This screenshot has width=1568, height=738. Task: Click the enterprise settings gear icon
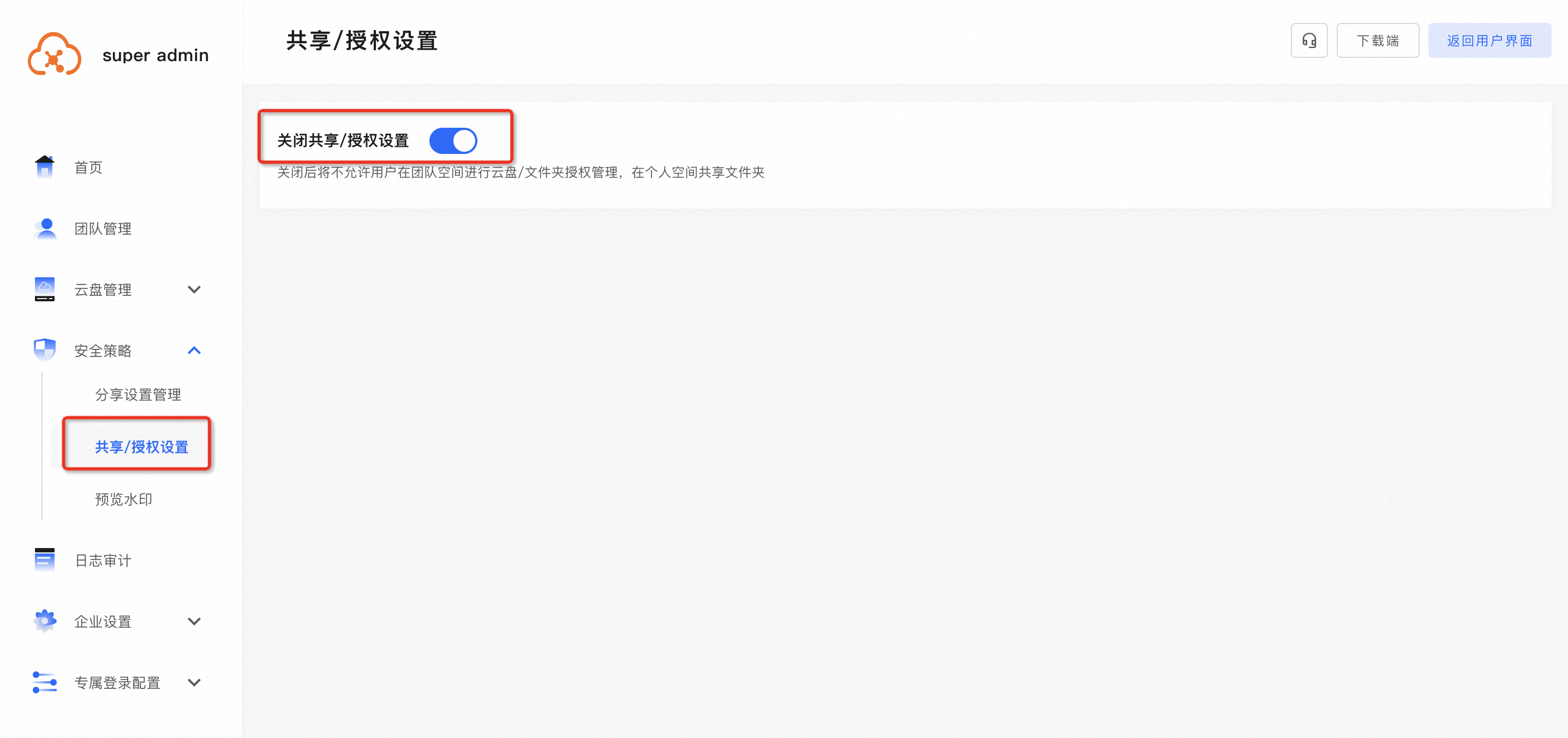tap(44, 621)
